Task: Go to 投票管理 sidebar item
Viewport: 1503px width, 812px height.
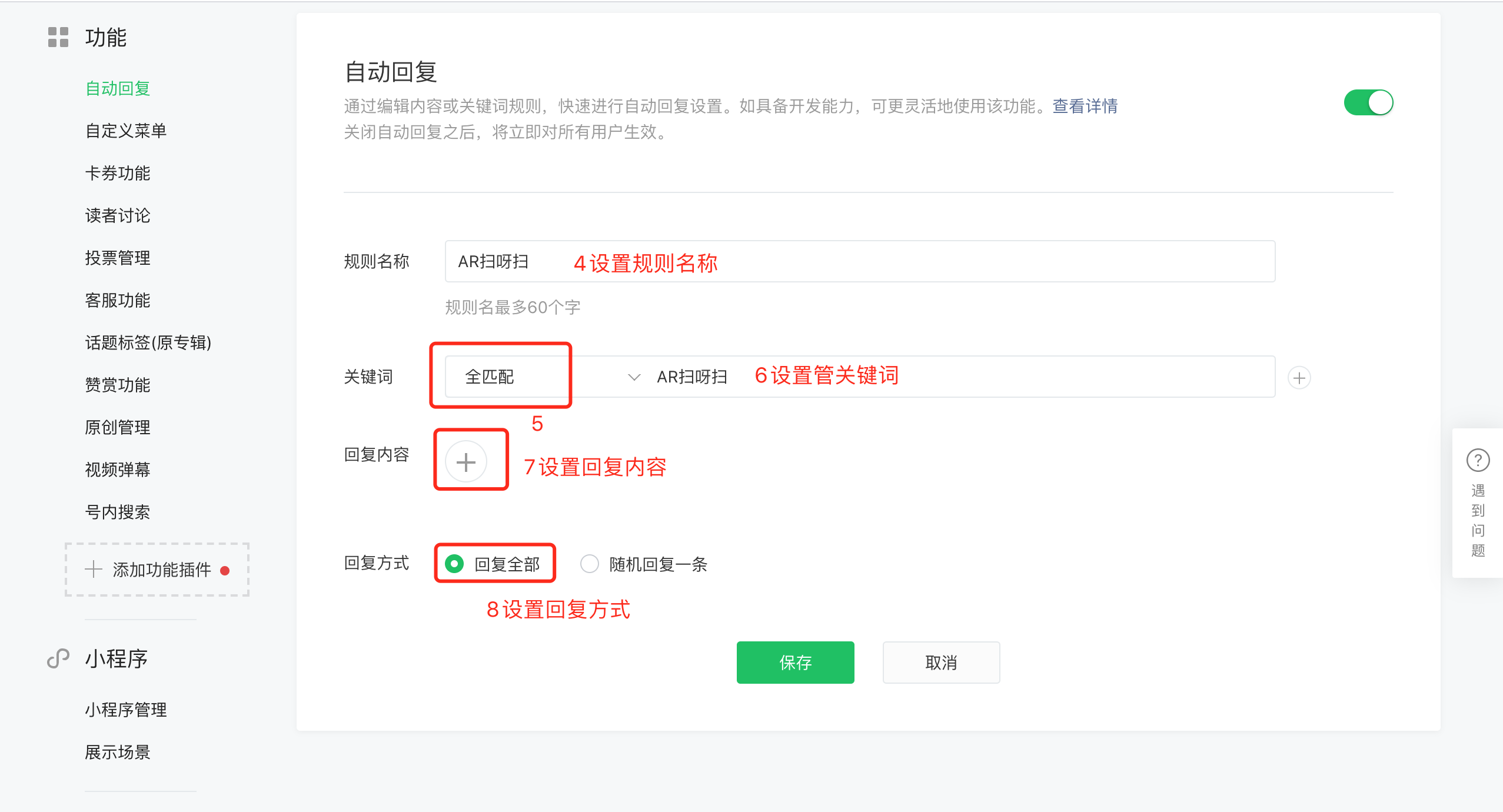Action: (x=118, y=258)
